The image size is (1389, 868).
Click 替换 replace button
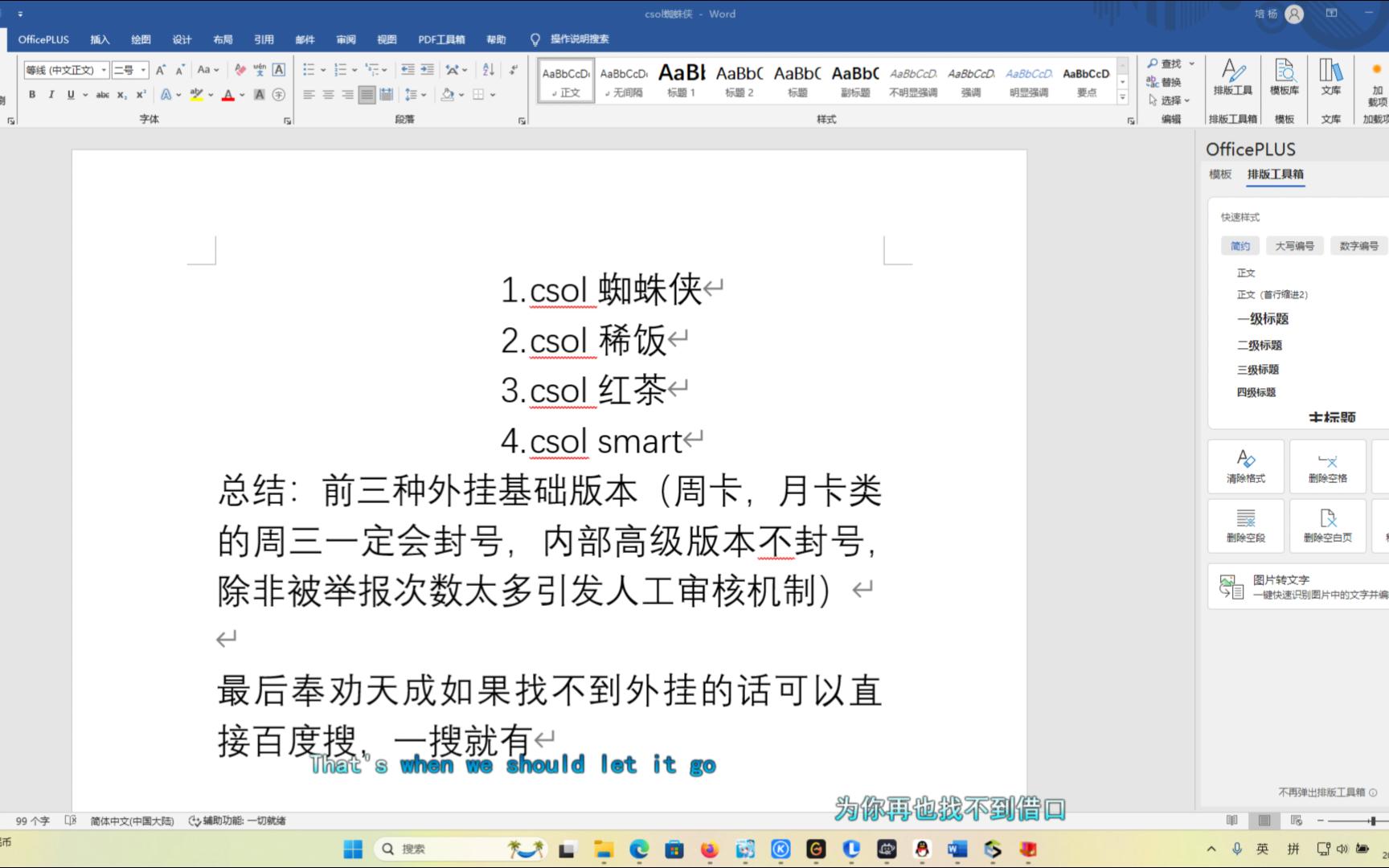pyautogui.click(x=1164, y=82)
